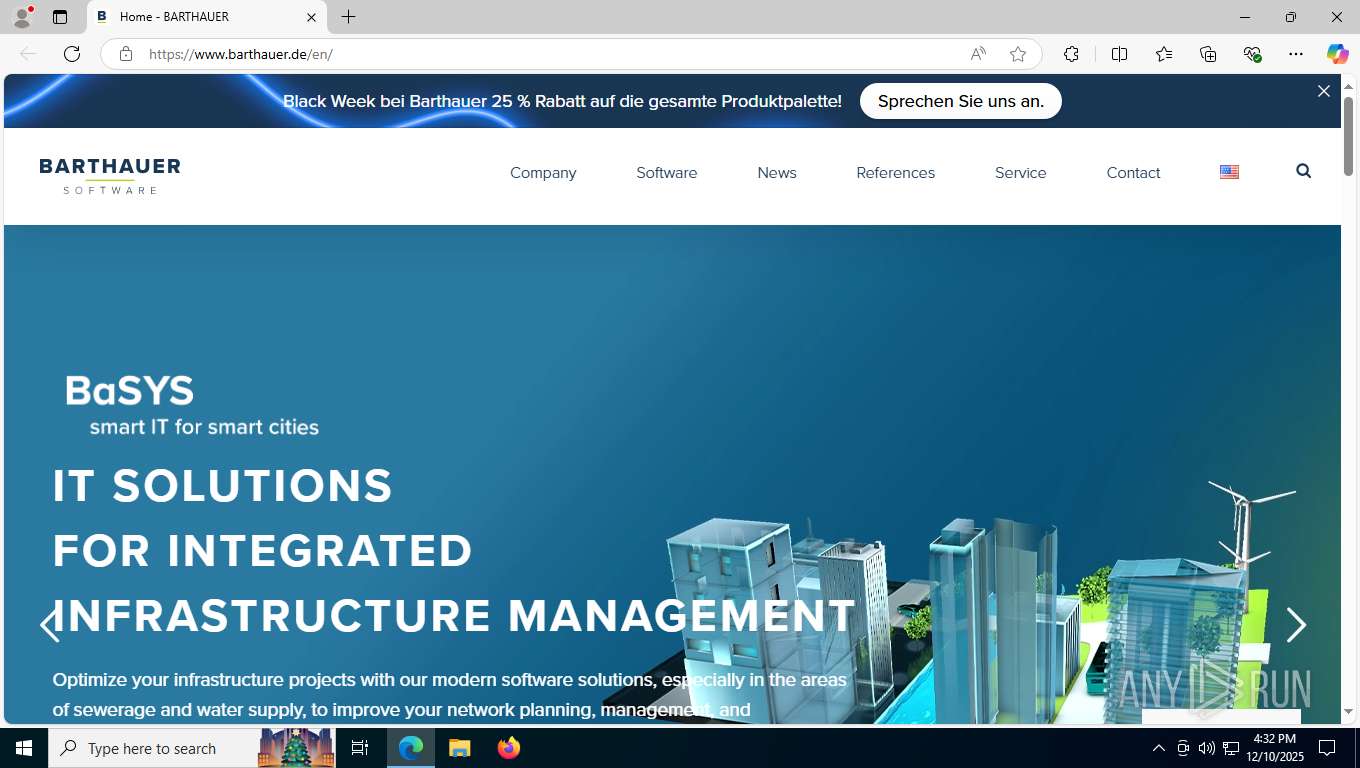Viewport: 1360px width, 768px height.
Task: Open the Windows Start menu
Action: (x=24, y=748)
